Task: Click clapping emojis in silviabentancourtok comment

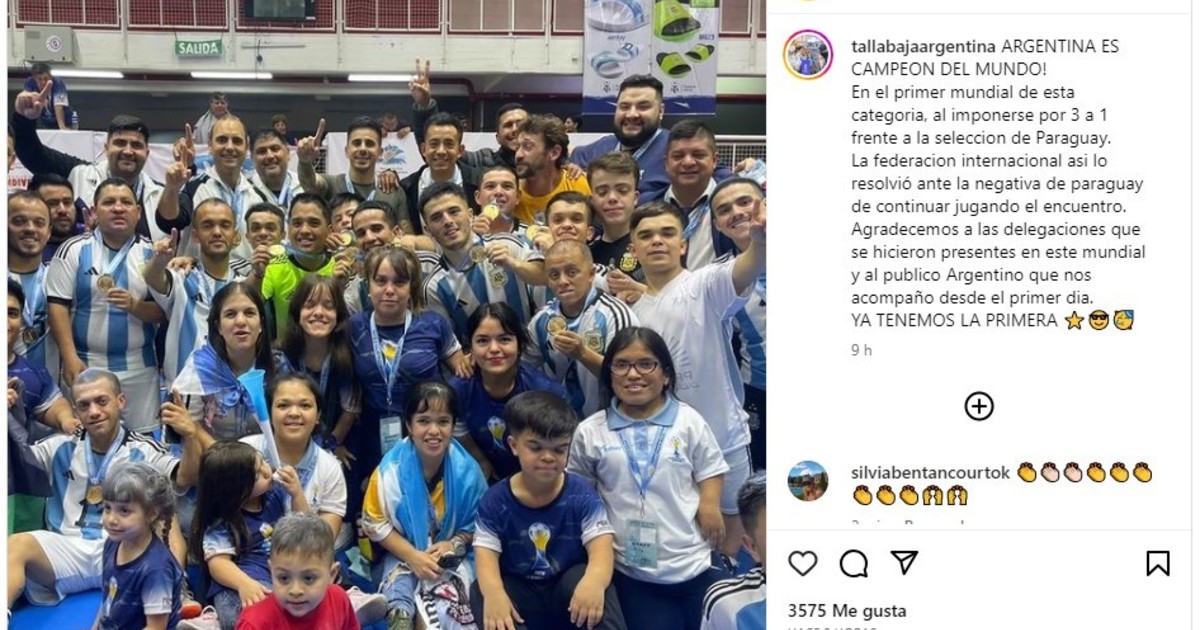Action: click(x=1085, y=472)
